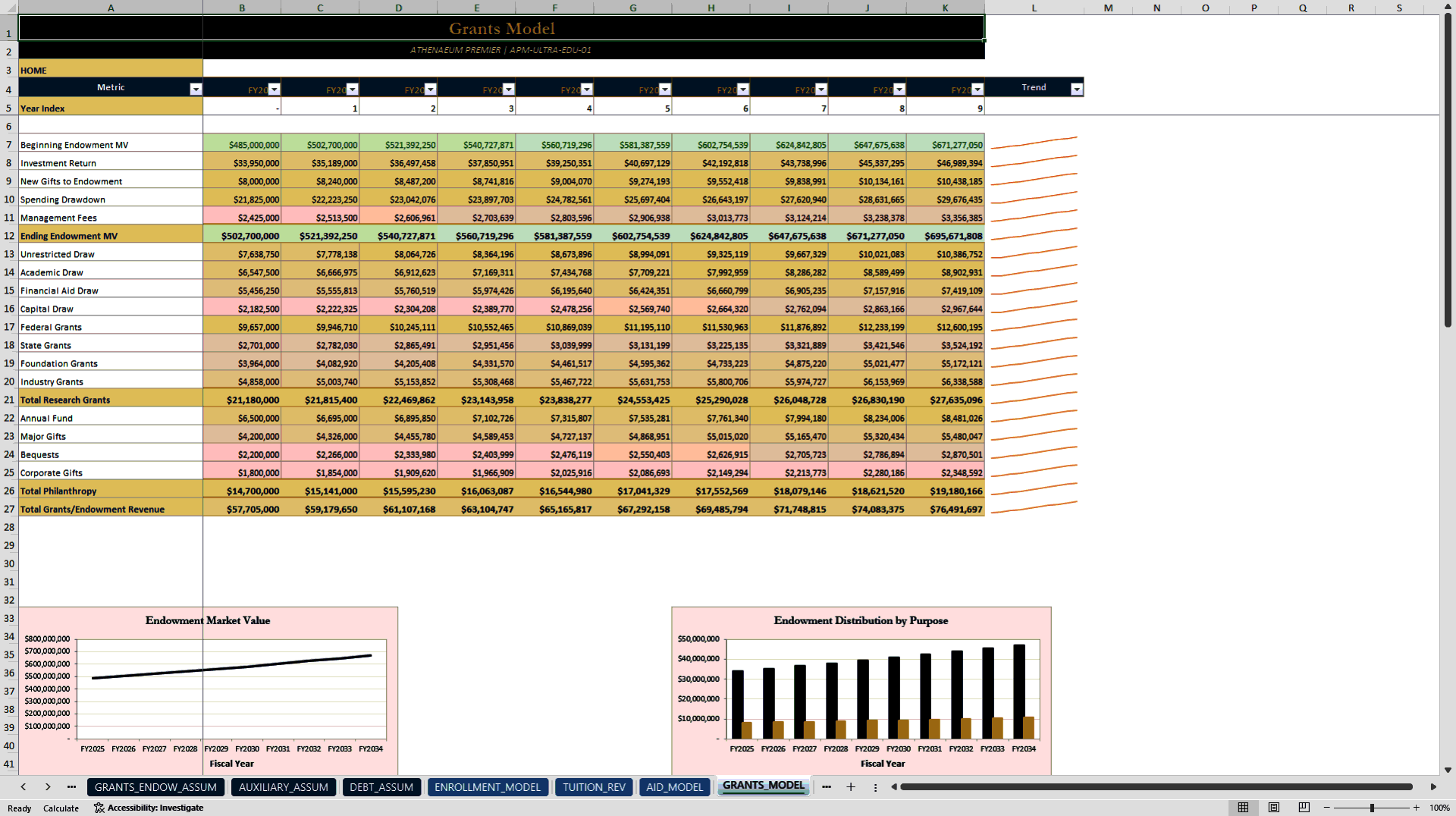Select cell with $485,000,000

(x=242, y=145)
